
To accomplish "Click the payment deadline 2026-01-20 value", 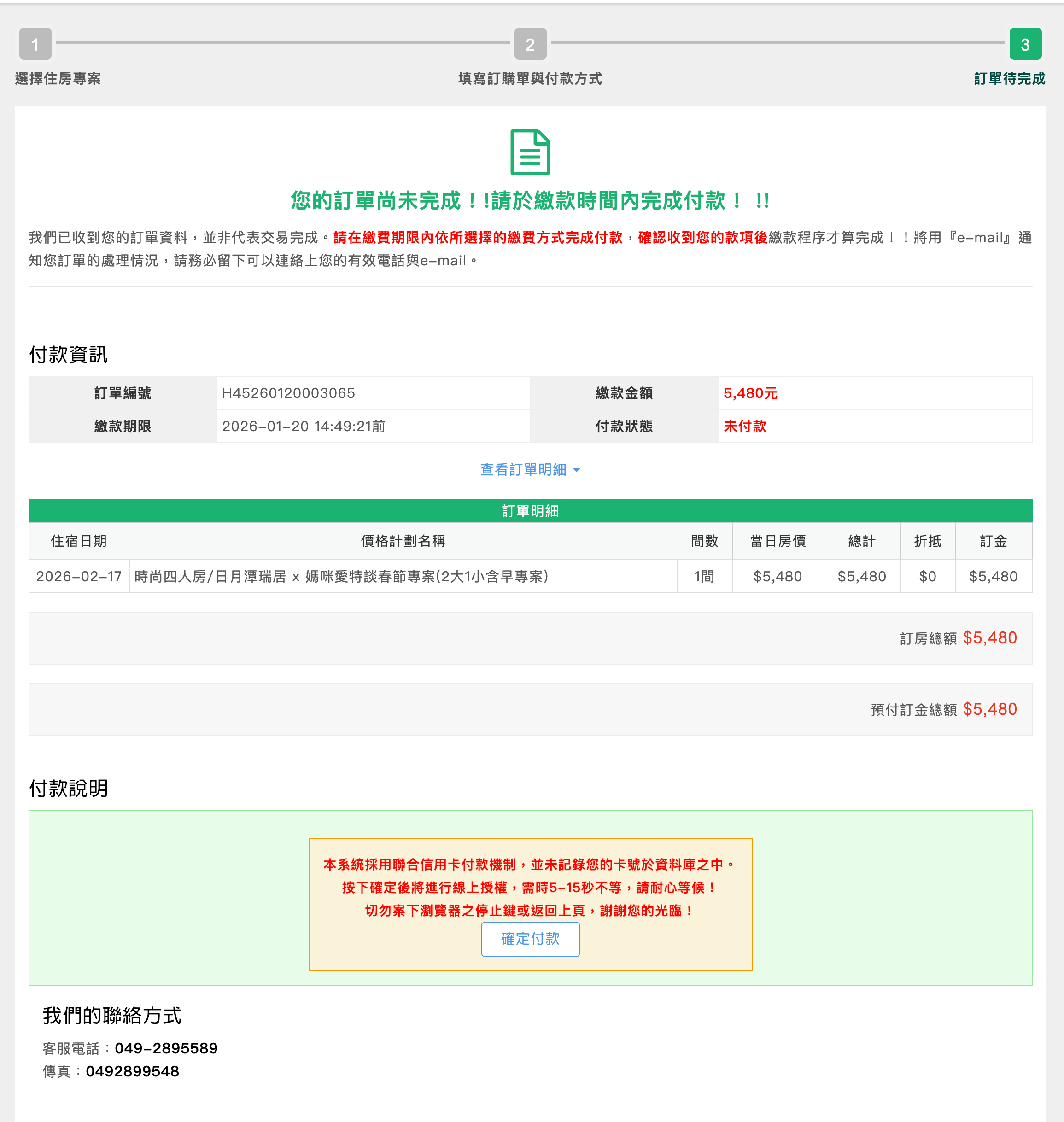I will point(304,426).
